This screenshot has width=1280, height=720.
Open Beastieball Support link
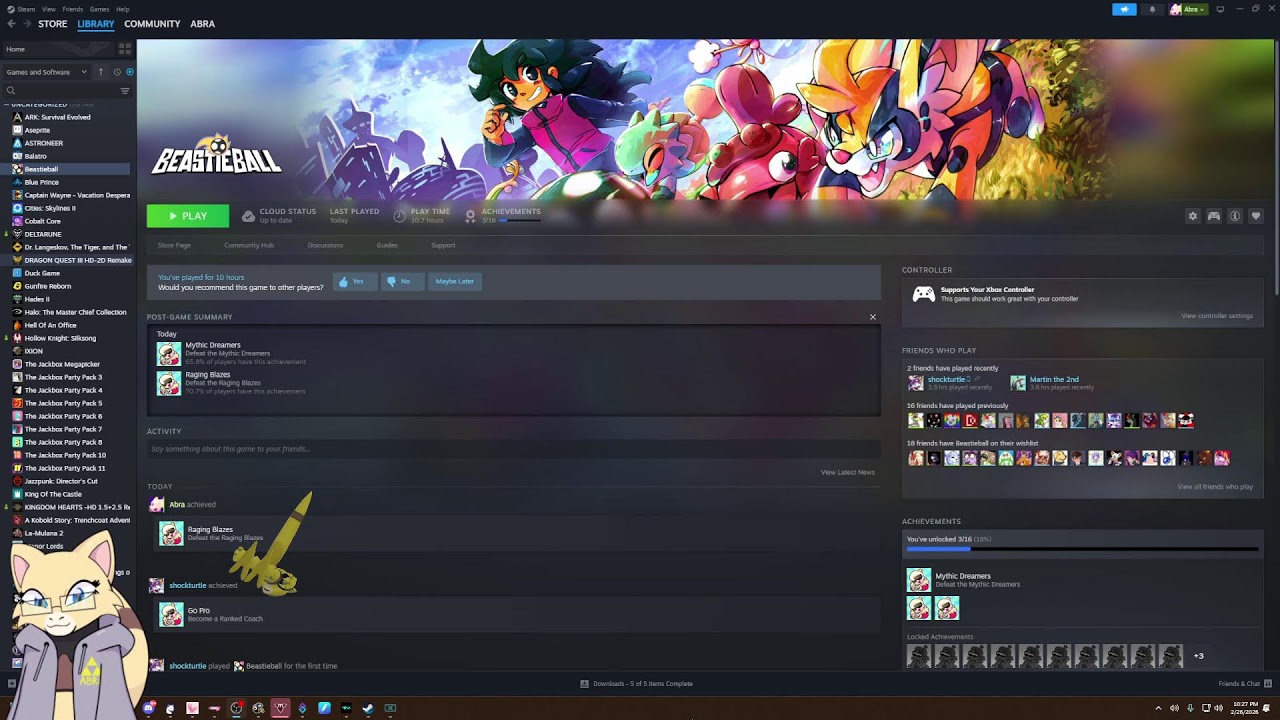443,245
